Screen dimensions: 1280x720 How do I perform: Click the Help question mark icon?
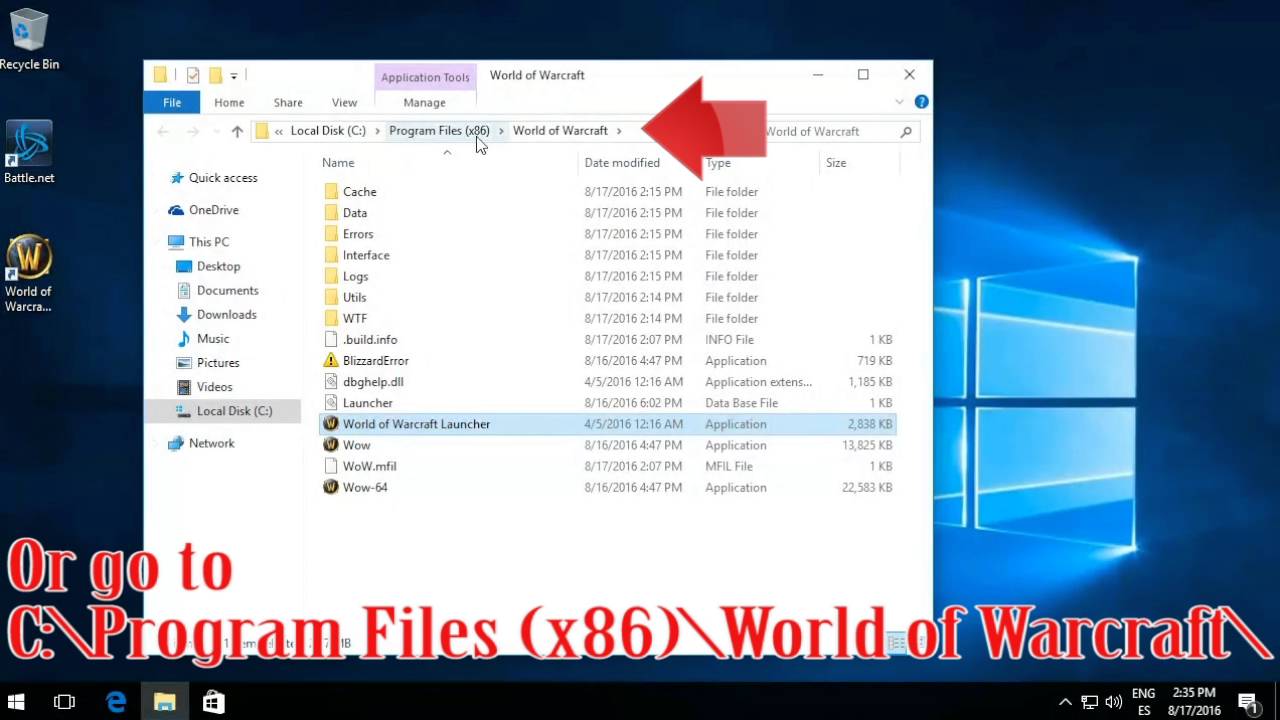921,102
